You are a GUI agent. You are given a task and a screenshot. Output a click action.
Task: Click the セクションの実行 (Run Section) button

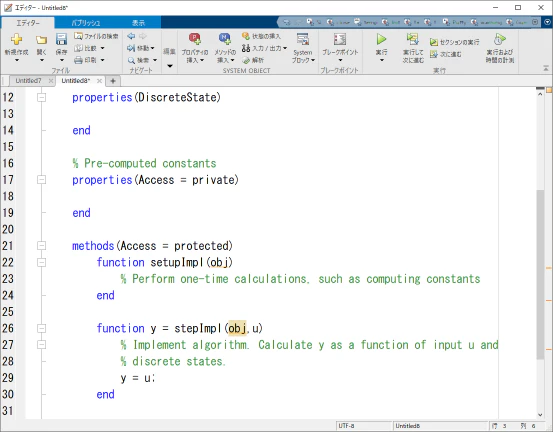click(455, 42)
